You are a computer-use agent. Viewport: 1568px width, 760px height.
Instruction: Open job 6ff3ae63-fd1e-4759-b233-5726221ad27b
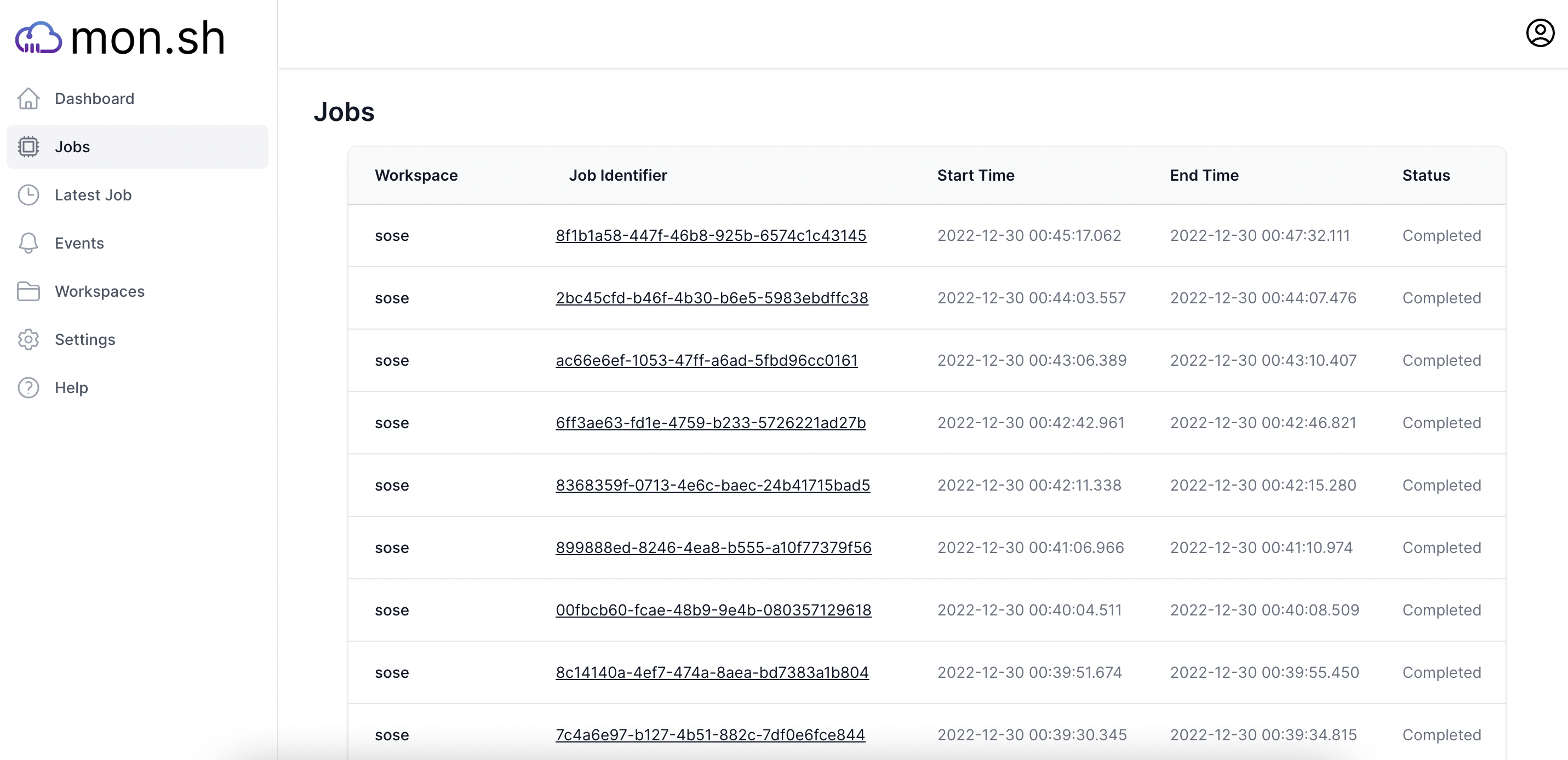click(x=711, y=423)
